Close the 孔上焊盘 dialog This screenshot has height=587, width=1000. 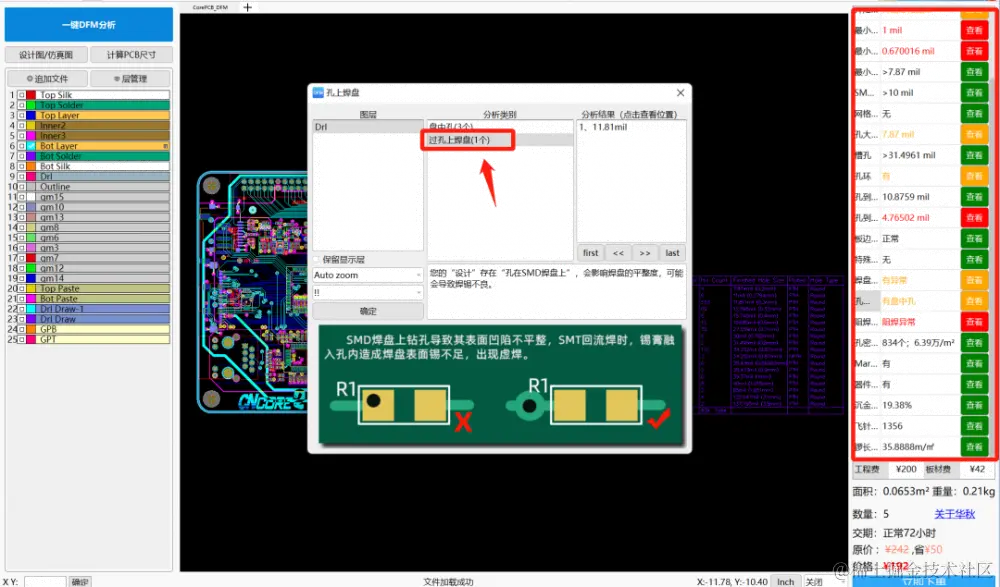(680, 93)
